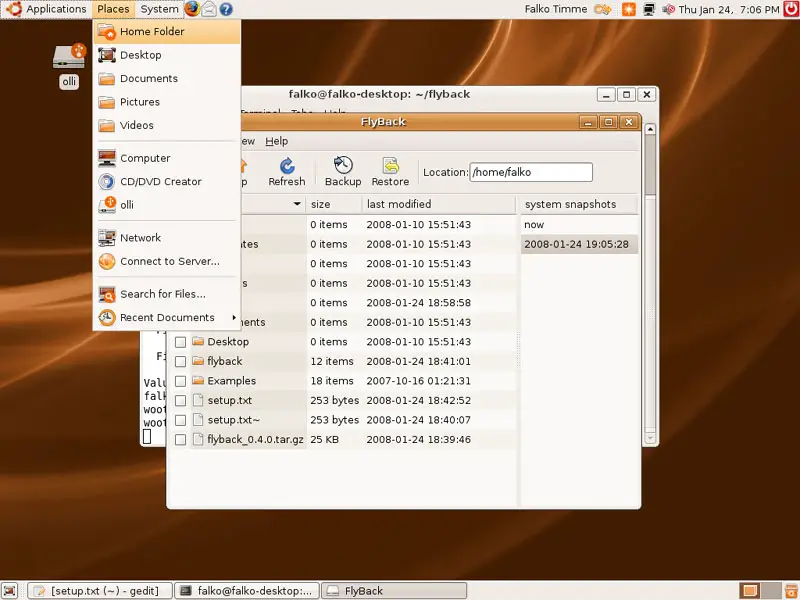Open the mail client panel icon
This screenshot has height=600, width=800.
point(209,9)
